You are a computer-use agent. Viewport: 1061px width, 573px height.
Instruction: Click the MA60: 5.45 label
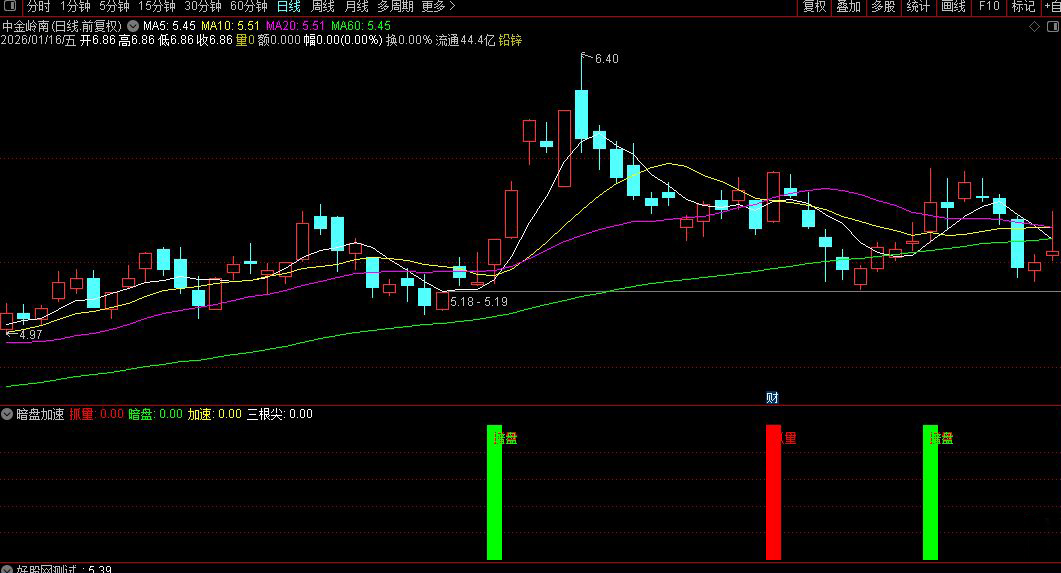(x=361, y=26)
